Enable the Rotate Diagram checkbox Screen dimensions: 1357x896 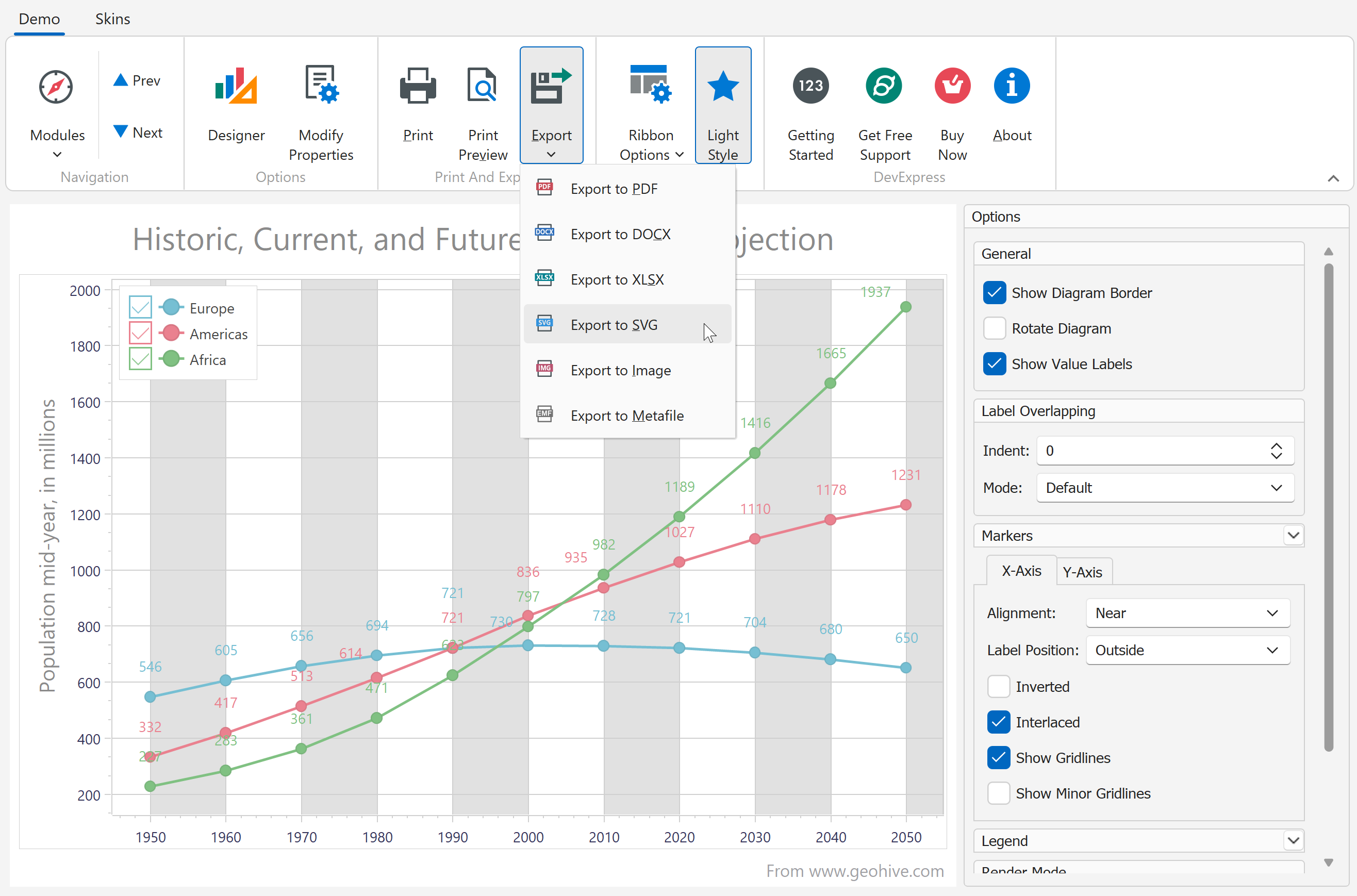point(994,328)
